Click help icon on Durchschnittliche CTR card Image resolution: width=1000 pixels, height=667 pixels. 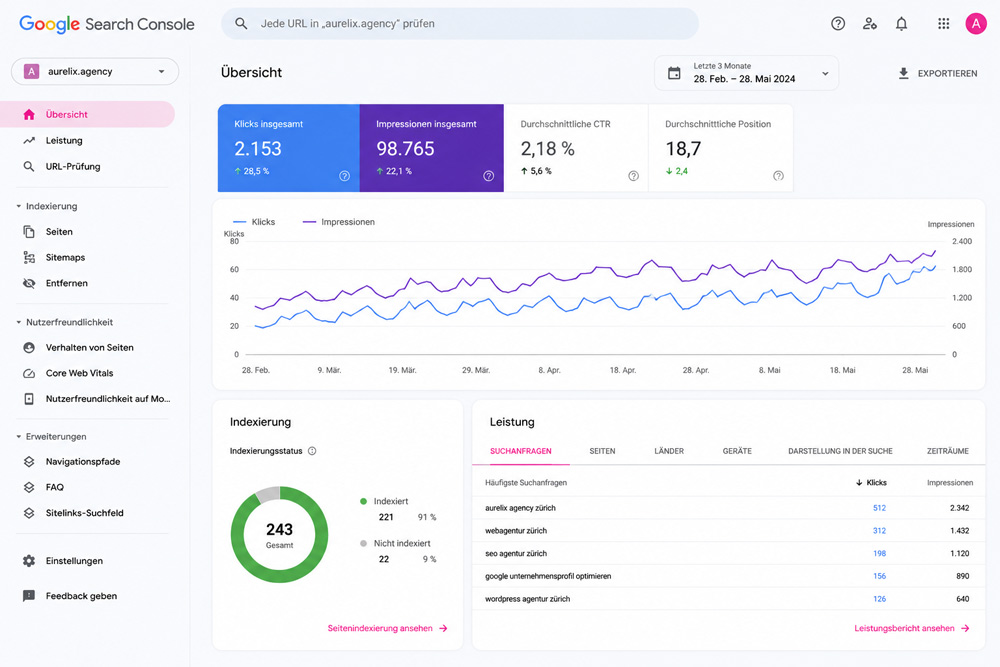(633, 176)
